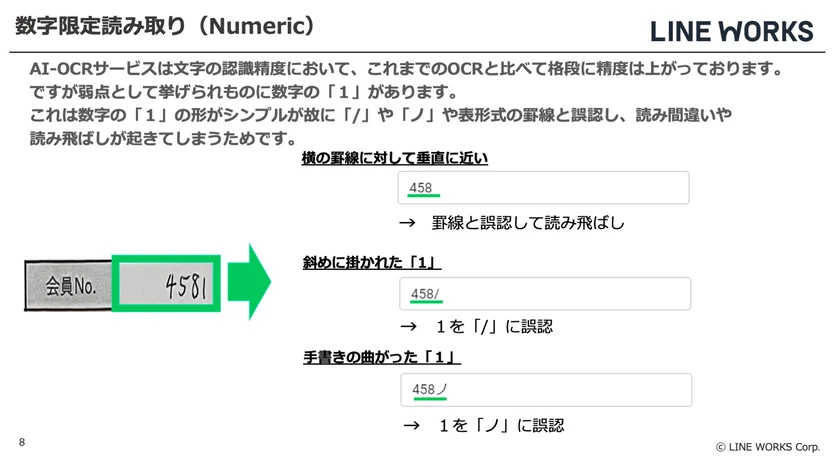This screenshot has width=834, height=457.
Task: Click the © LINE WORKS Corp. copyright text
Action: pos(768,445)
